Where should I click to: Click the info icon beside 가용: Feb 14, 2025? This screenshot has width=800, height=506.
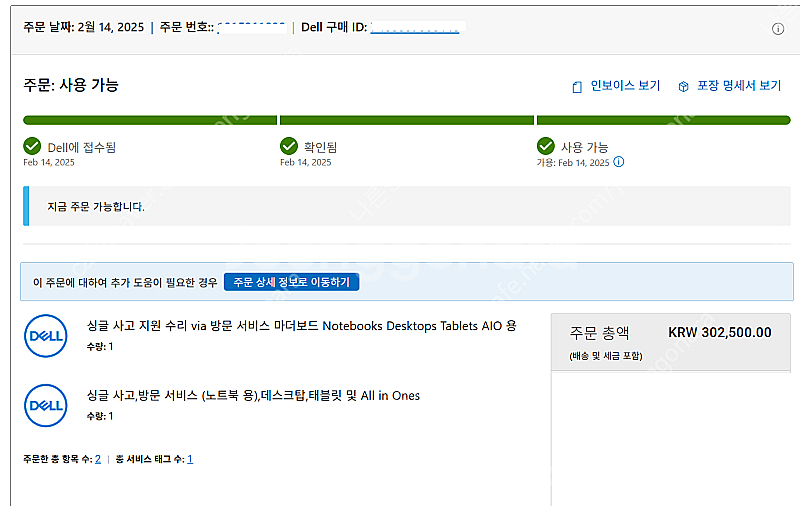tap(618, 162)
